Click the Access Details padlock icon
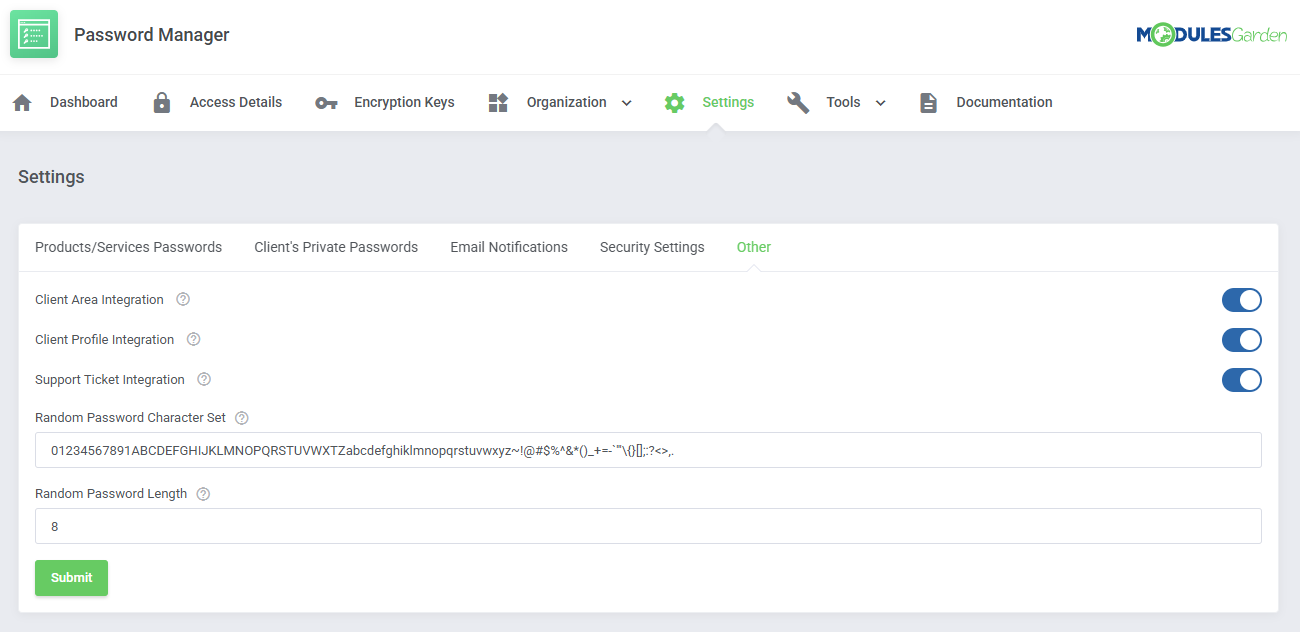 pyautogui.click(x=162, y=103)
